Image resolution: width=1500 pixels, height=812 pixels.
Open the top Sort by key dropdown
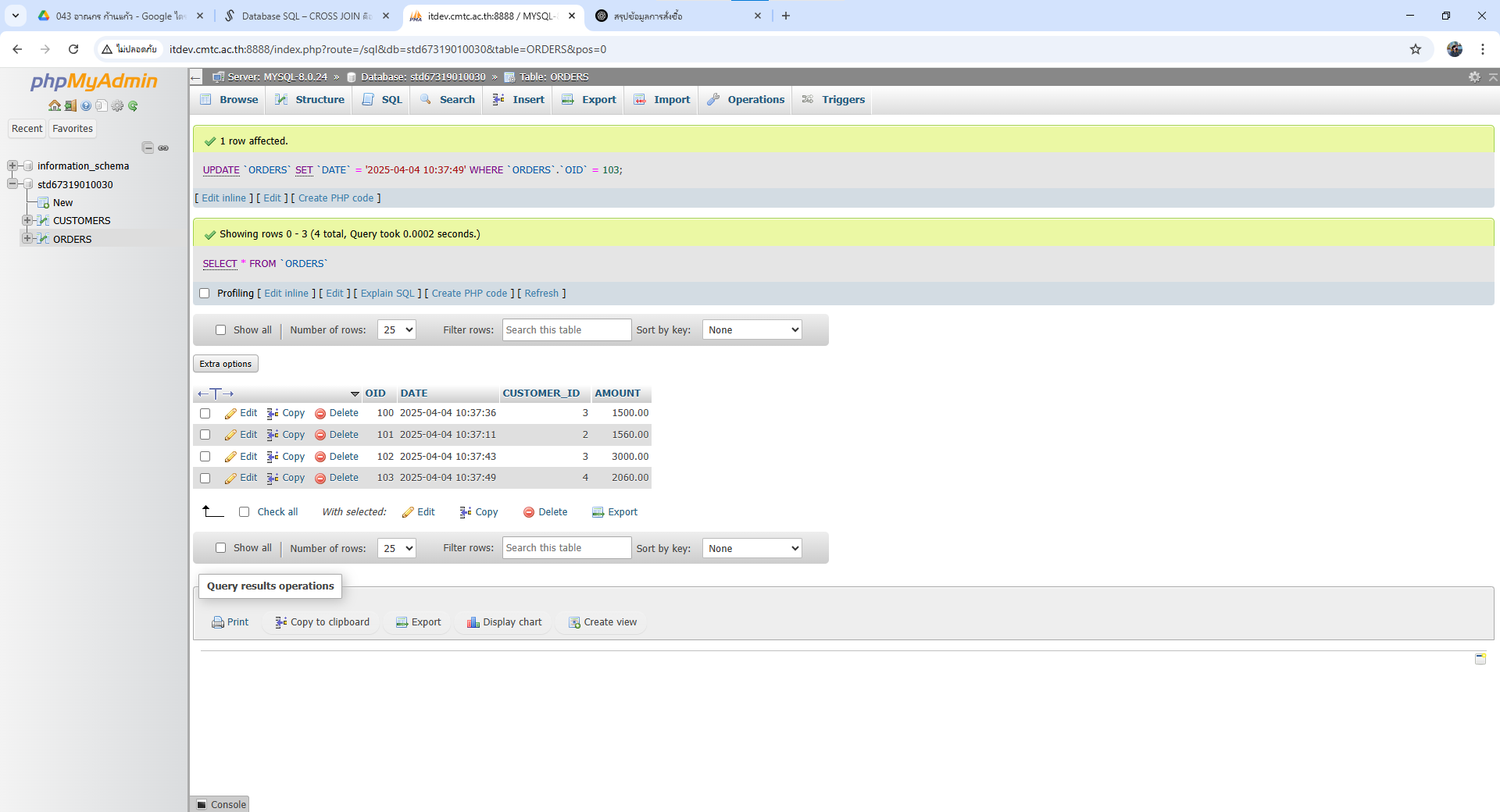tap(752, 330)
